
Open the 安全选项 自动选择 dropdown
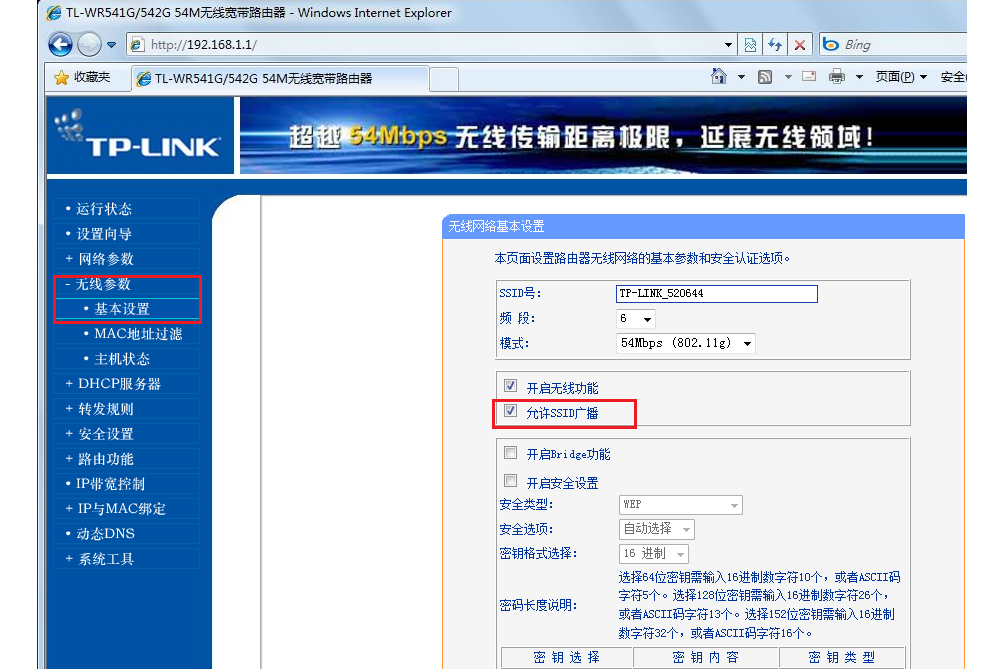[656, 529]
